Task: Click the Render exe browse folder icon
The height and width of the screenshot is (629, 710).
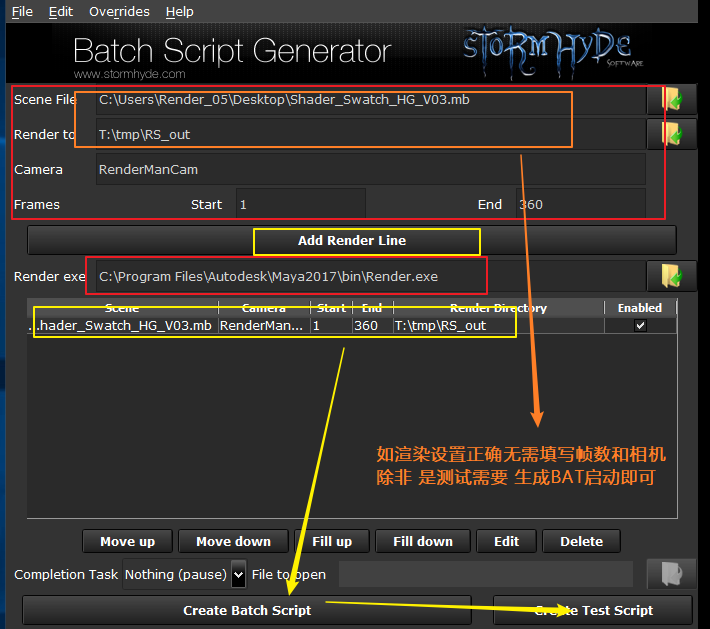Action: pos(671,276)
